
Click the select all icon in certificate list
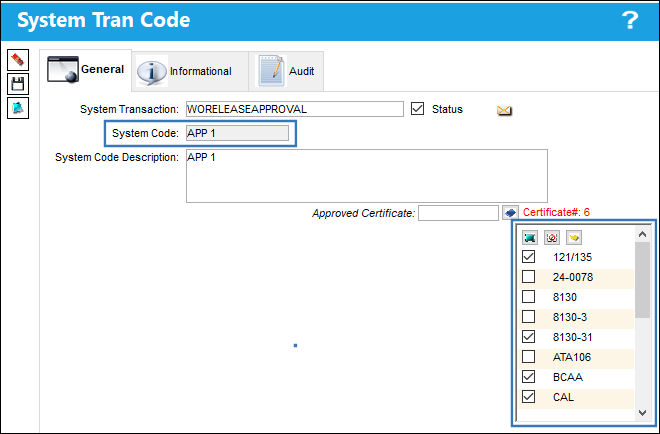point(530,237)
